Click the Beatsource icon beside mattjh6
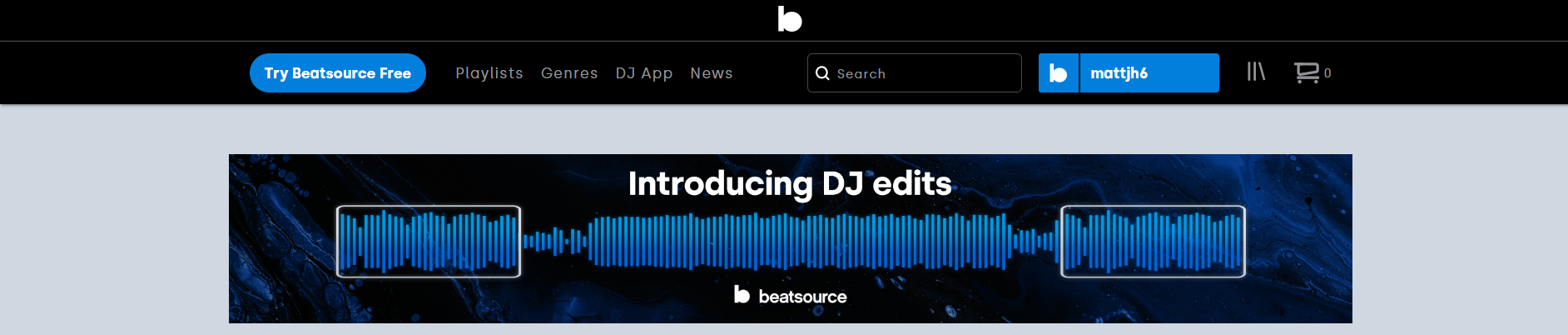 (1059, 73)
